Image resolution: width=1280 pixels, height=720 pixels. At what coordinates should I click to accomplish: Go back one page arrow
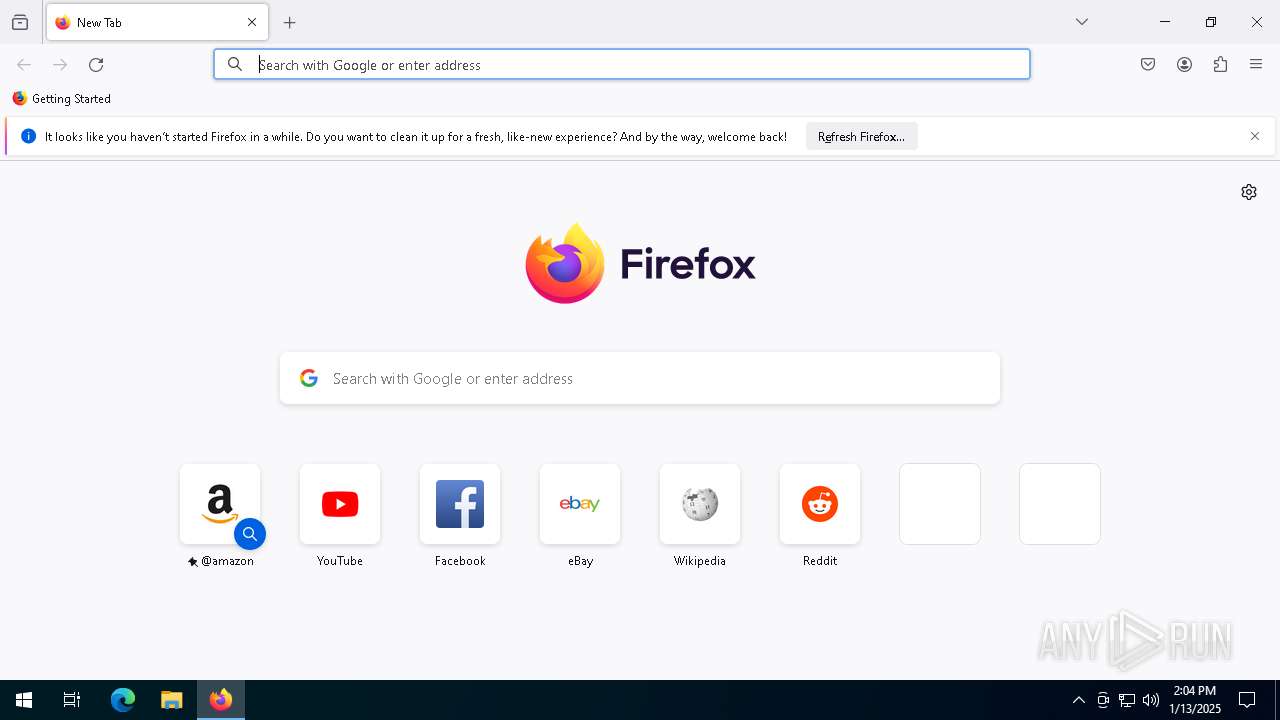point(24,65)
